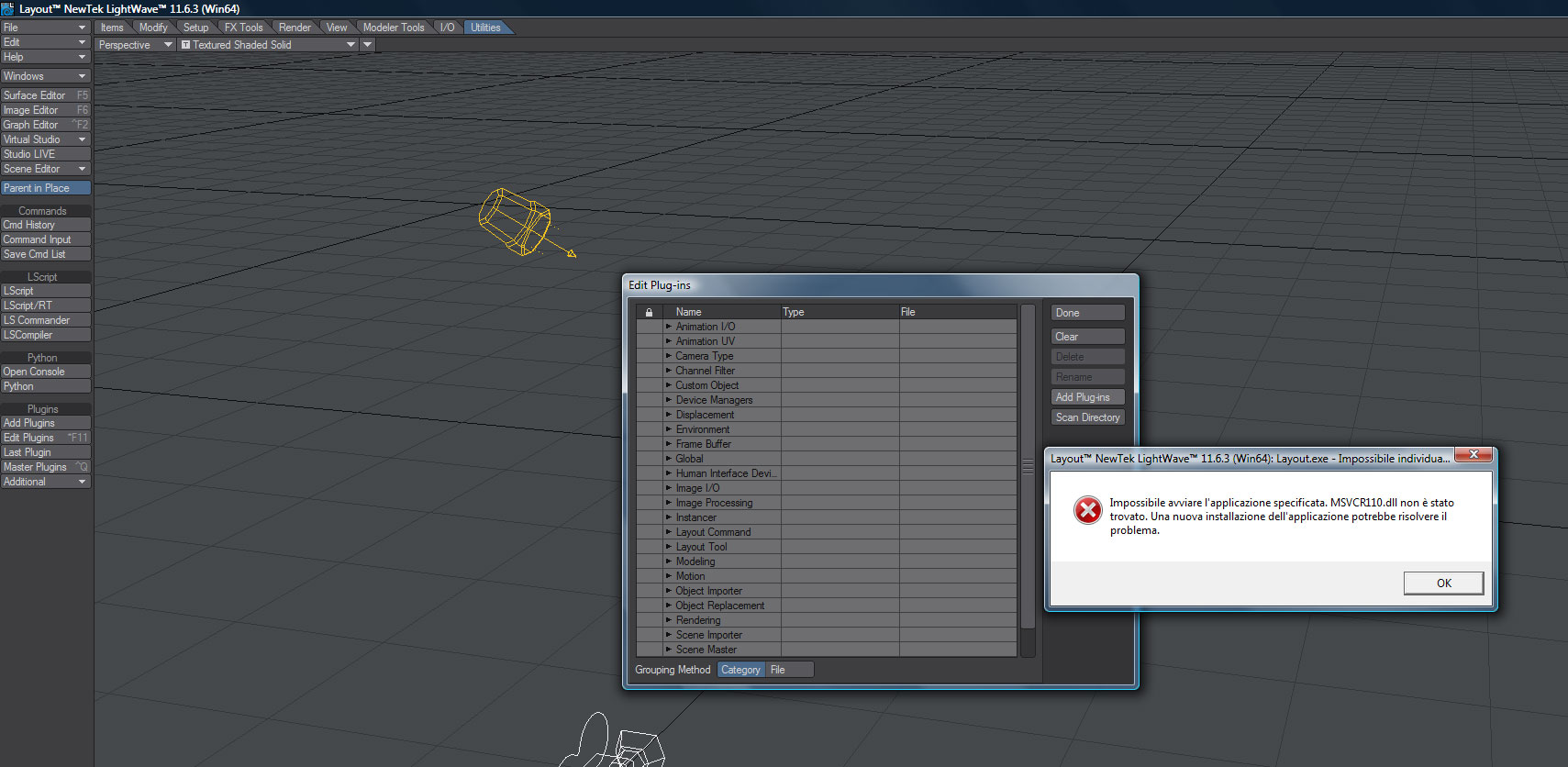Select the Instancer row in the list

click(827, 517)
